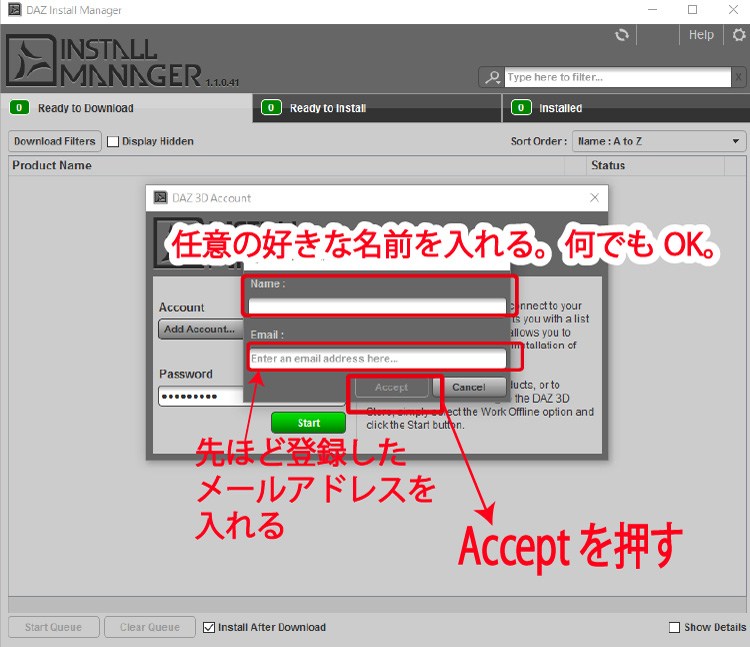
Task: Open the Help menu
Action: pyautogui.click(x=701, y=35)
